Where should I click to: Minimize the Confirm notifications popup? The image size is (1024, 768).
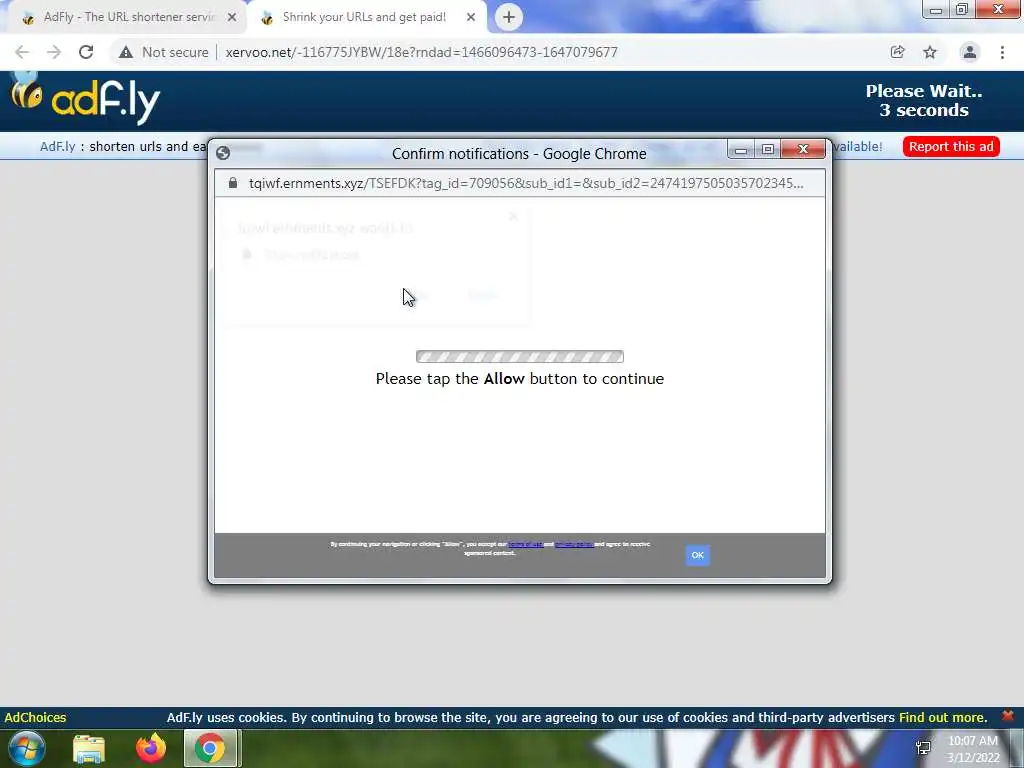coord(741,150)
